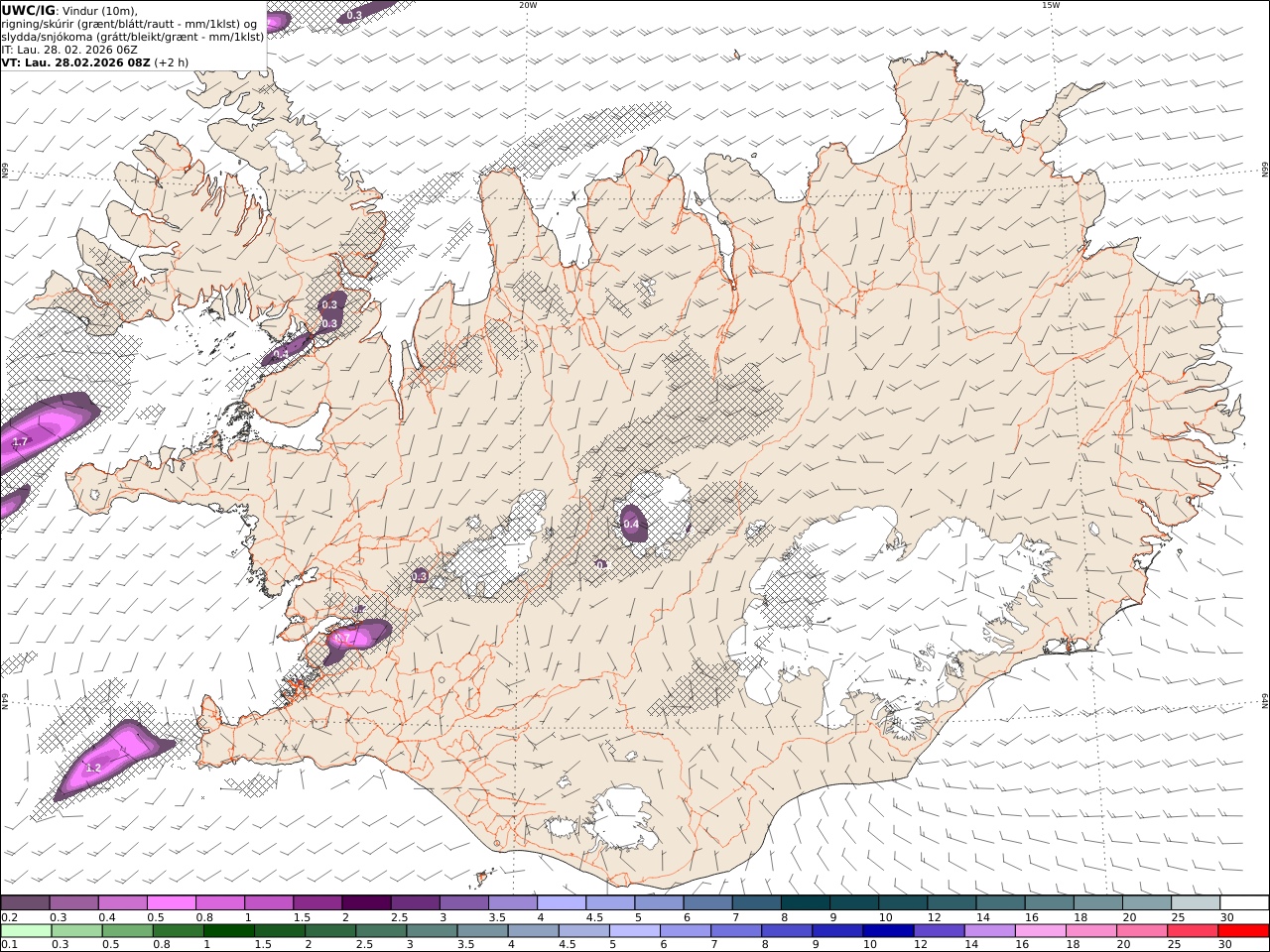Click the 1.7 precipitation value on the map
This screenshot has height=952, width=1270.
click(20, 441)
